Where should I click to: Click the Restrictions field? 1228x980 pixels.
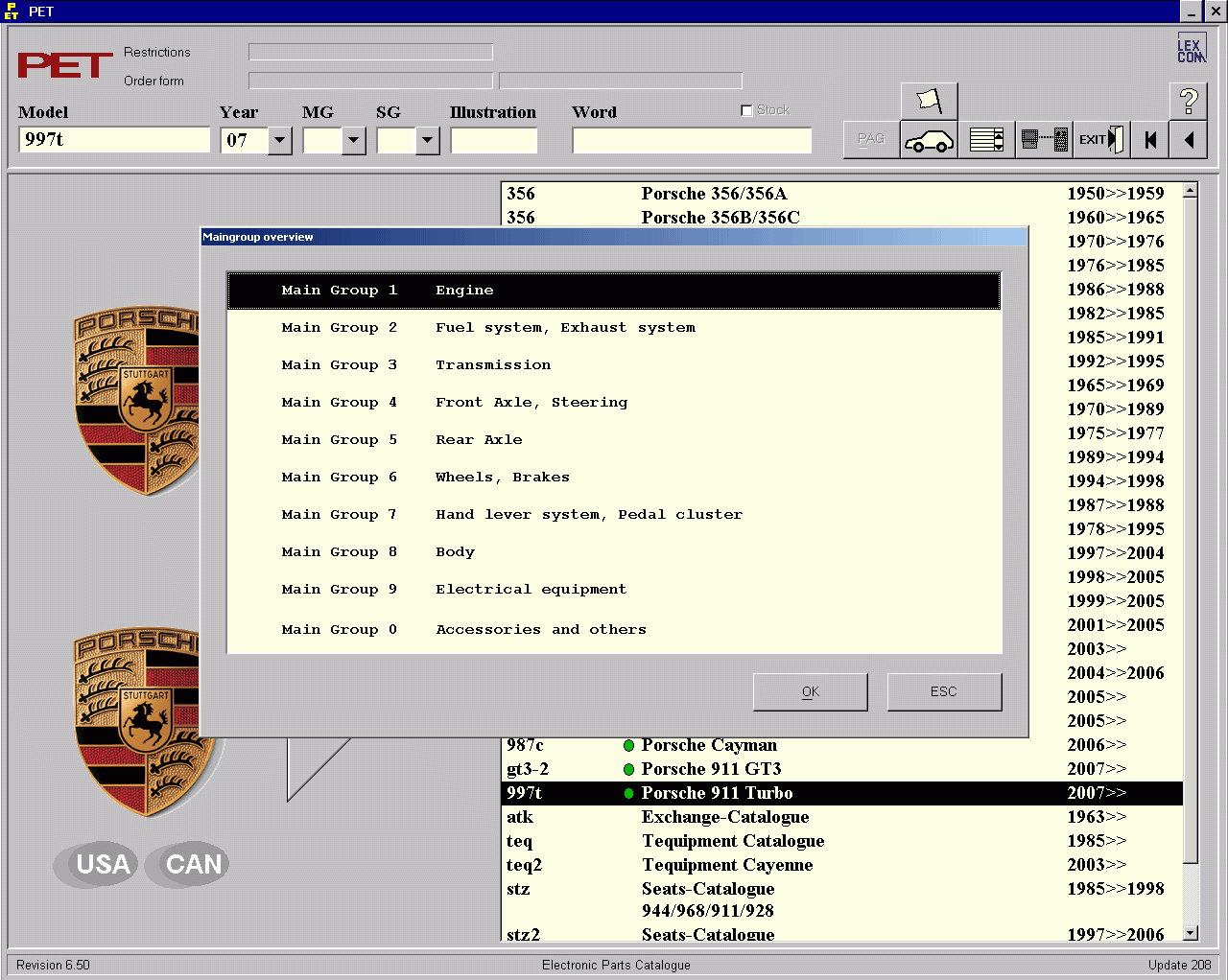[x=370, y=52]
